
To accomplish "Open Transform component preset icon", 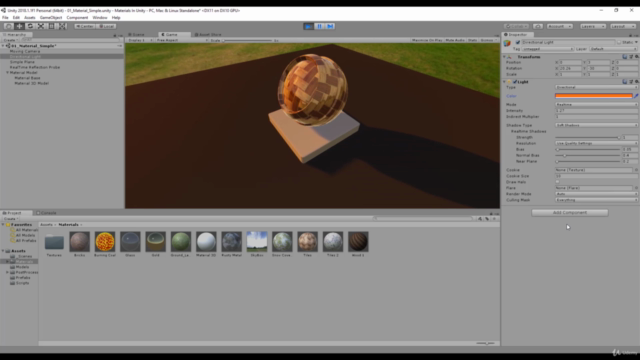I will [x=631, y=57].
